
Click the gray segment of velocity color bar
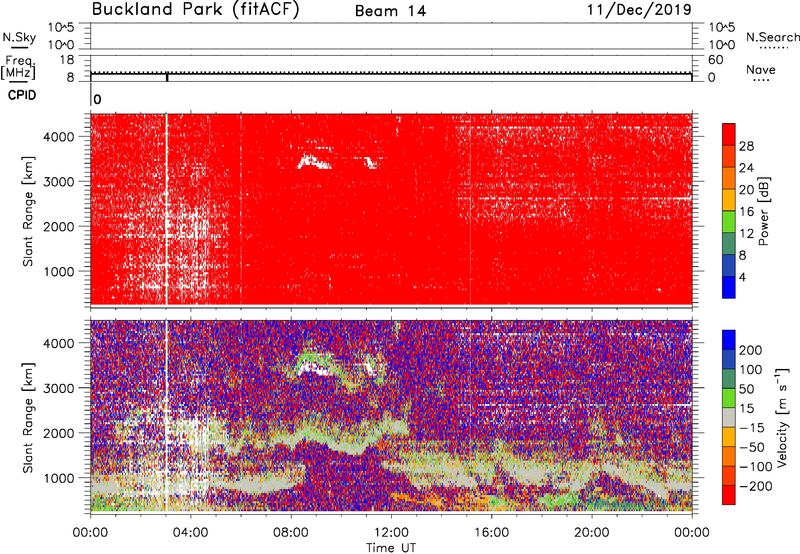click(729, 417)
